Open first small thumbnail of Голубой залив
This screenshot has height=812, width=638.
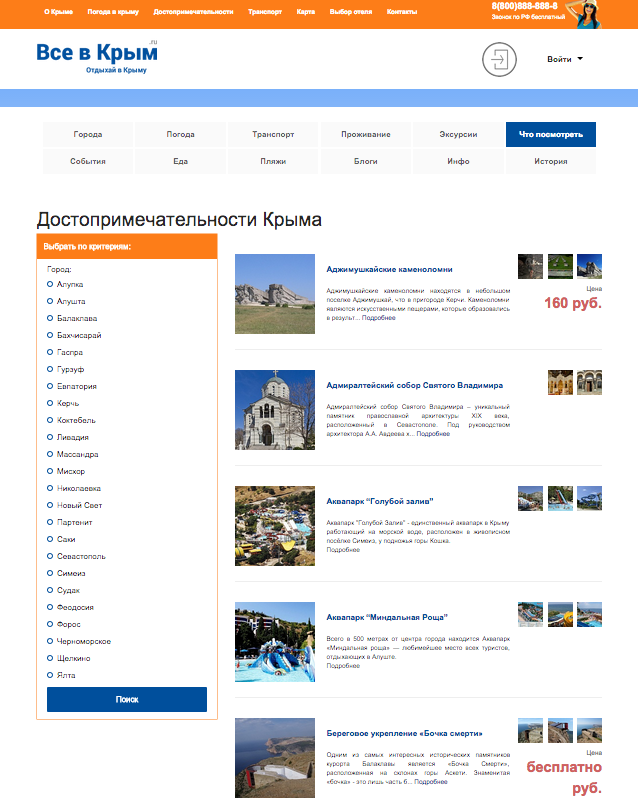pyautogui.click(x=530, y=498)
